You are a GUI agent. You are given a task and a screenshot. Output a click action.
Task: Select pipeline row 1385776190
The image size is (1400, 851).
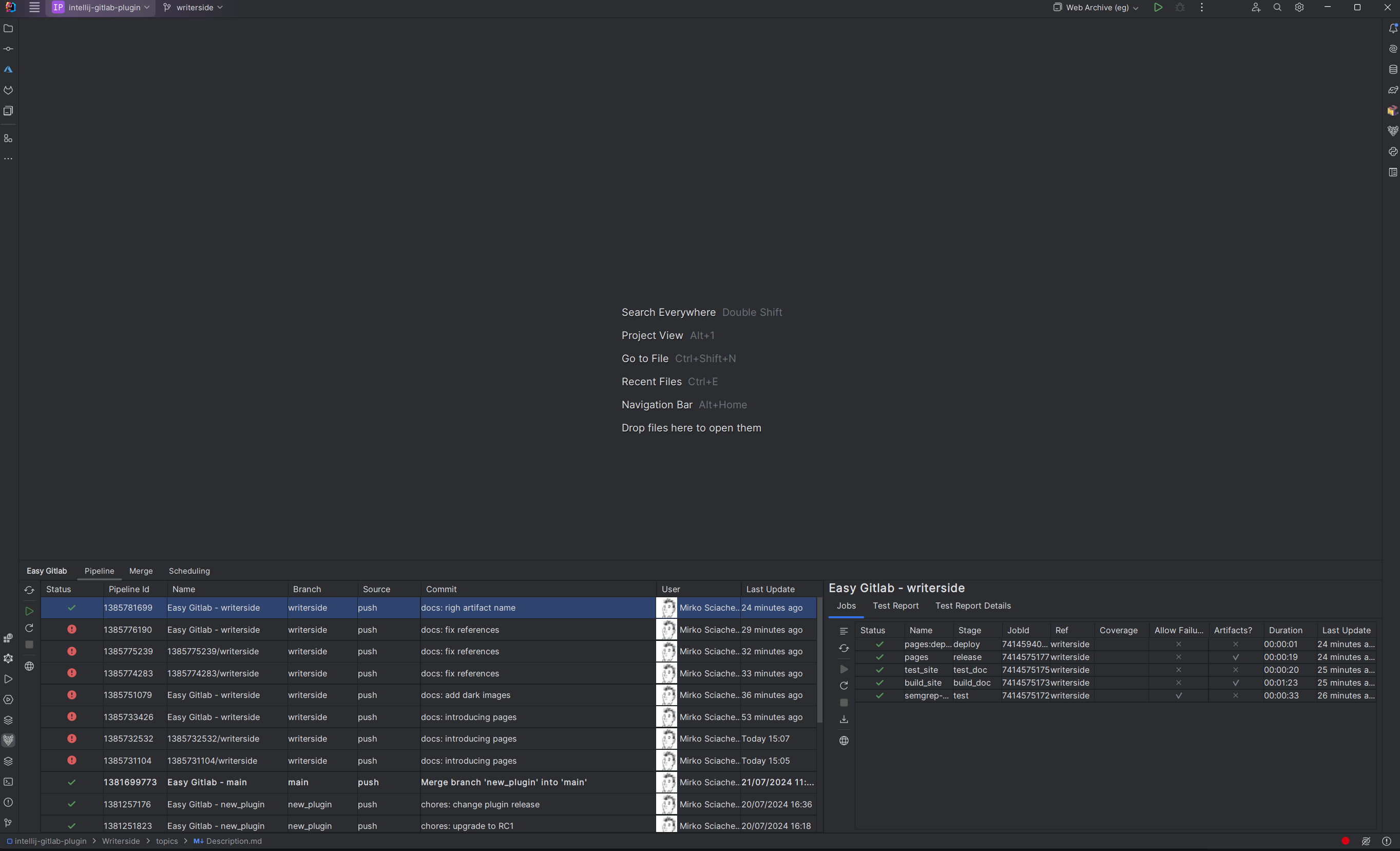pyautogui.click(x=428, y=630)
